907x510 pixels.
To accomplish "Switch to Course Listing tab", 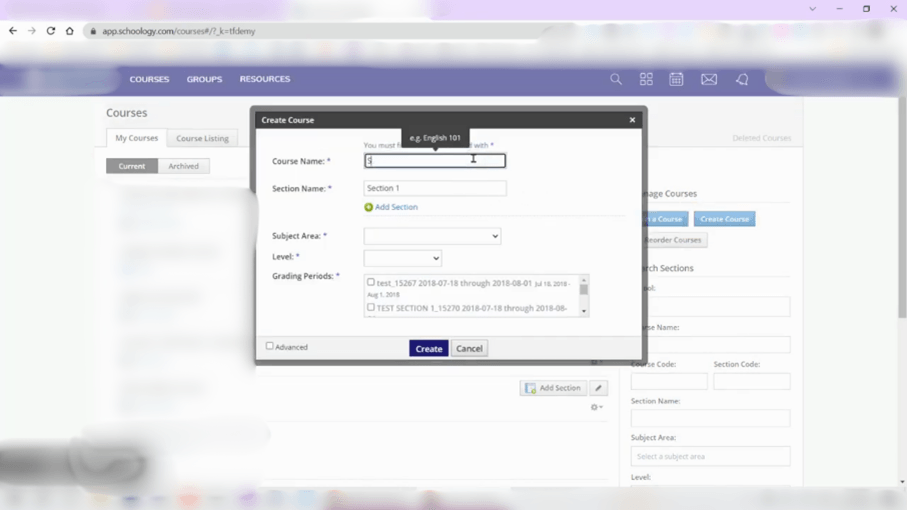I will (x=202, y=138).
